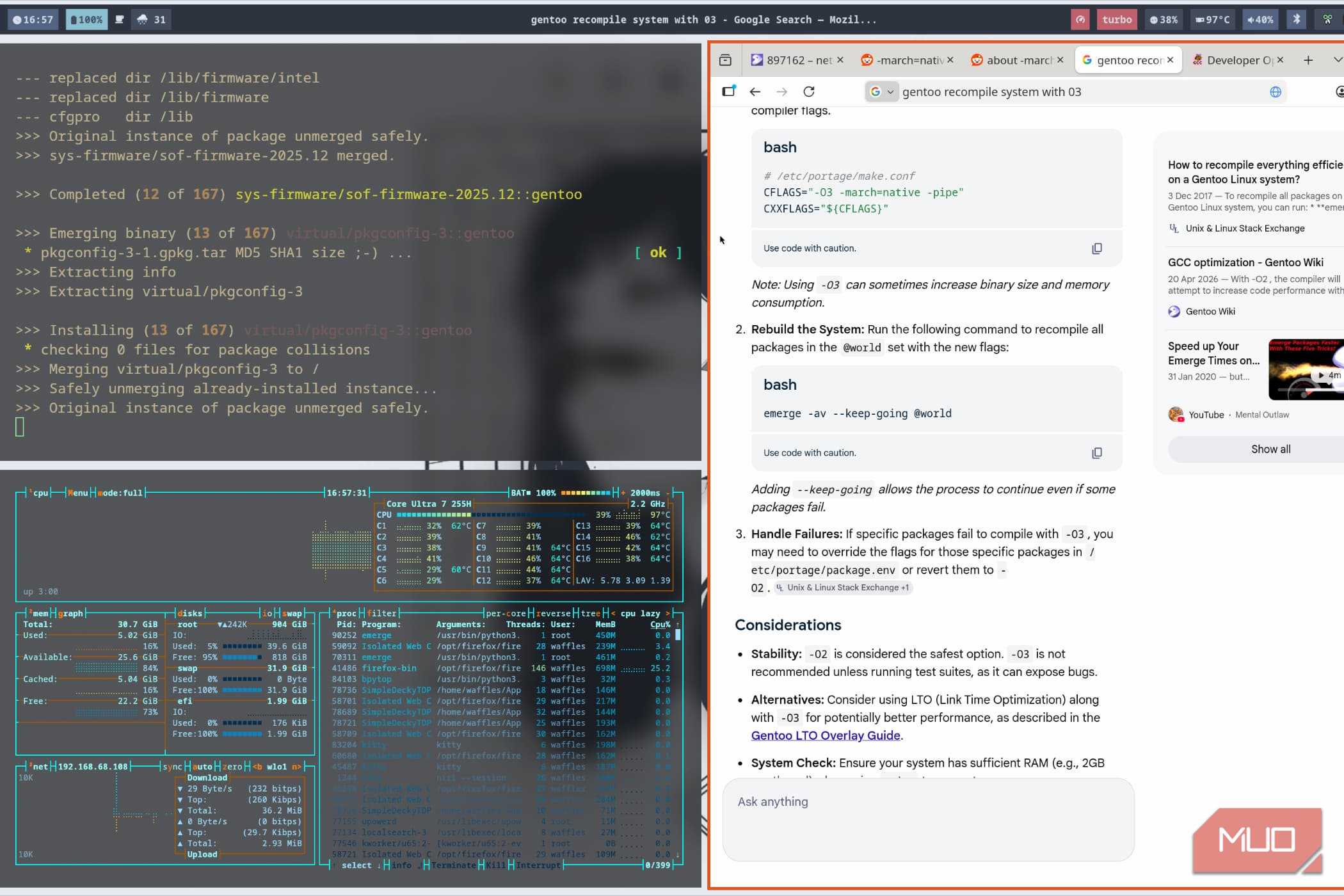Click the Show all sources button
This screenshot has width=1344, height=896.
tap(1270, 449)
